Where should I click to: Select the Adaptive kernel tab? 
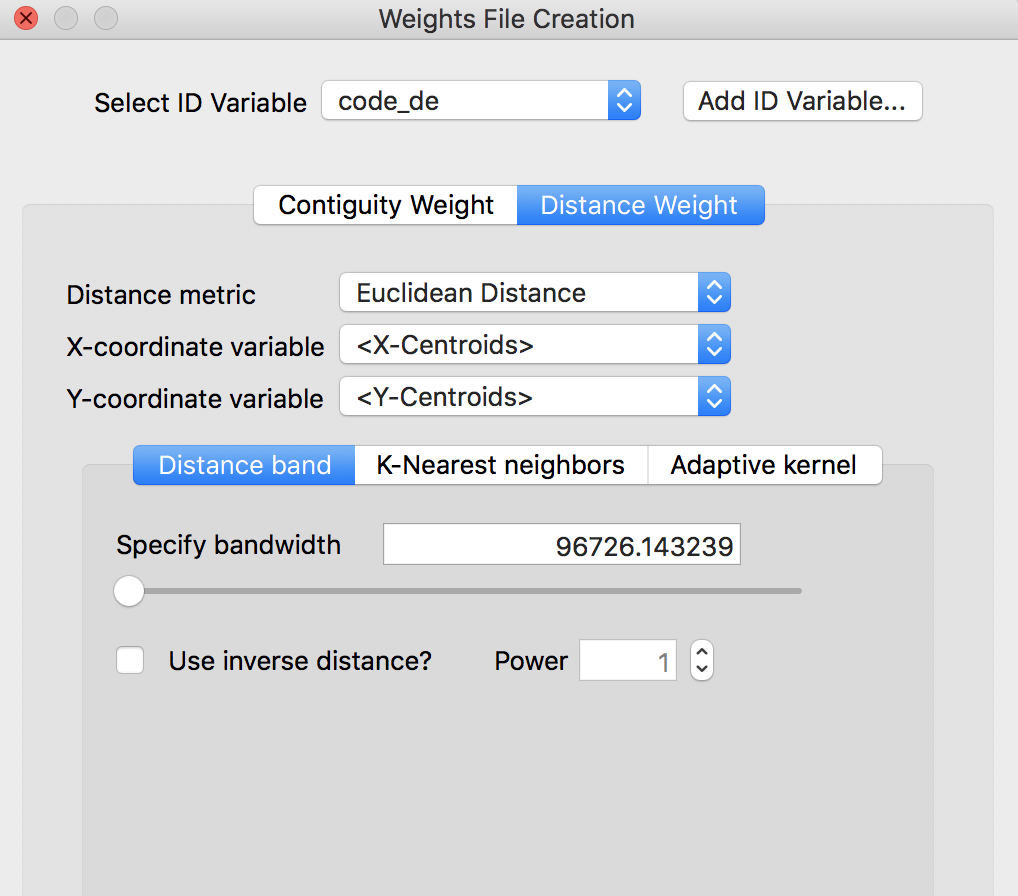pyautogui.click(x=764, y=465)
